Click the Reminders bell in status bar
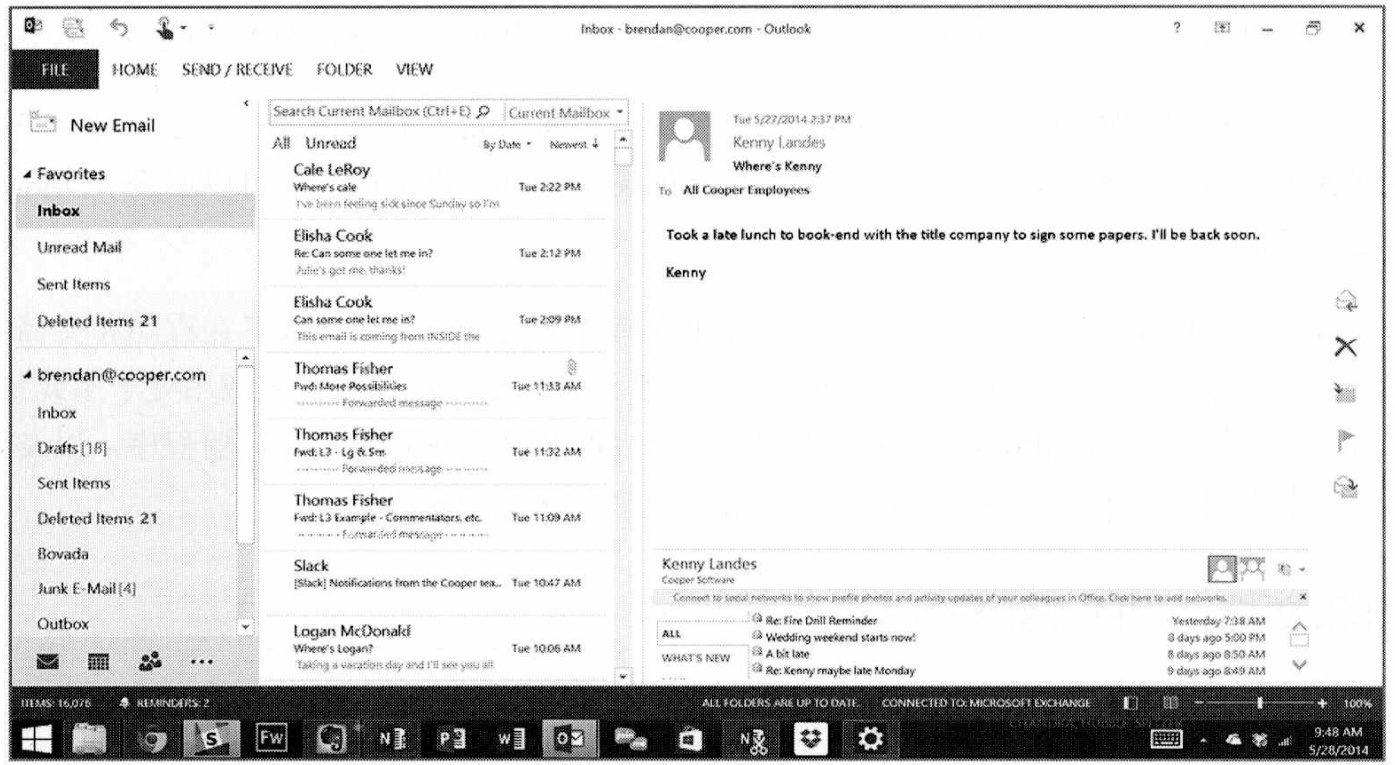 pyautogui.click(x=125, y=705)
